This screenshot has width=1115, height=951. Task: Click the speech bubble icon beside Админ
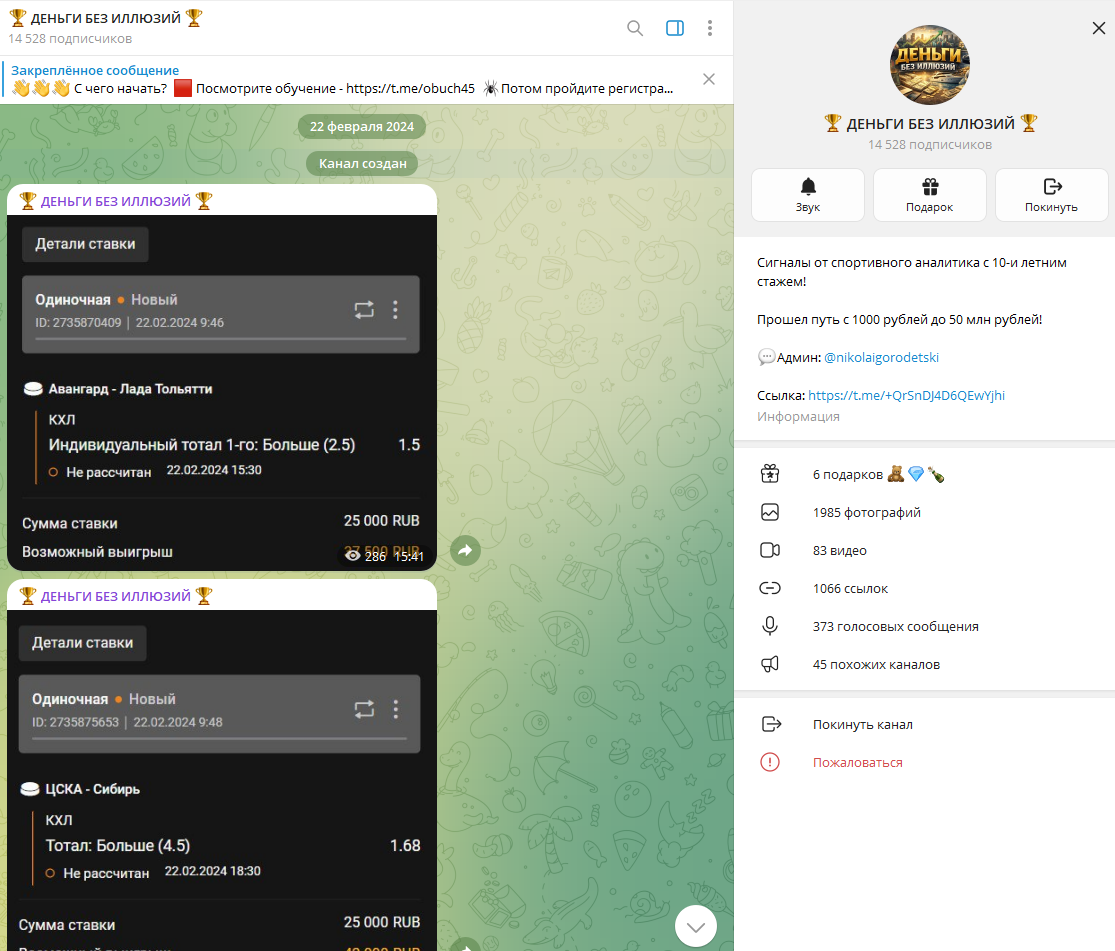click(x=767, y=357)
